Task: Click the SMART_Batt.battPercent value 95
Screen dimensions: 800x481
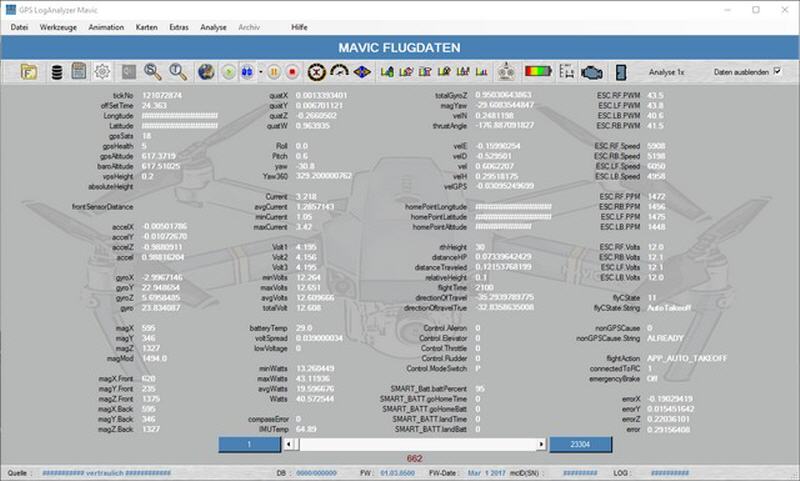Action: [480, 389]
